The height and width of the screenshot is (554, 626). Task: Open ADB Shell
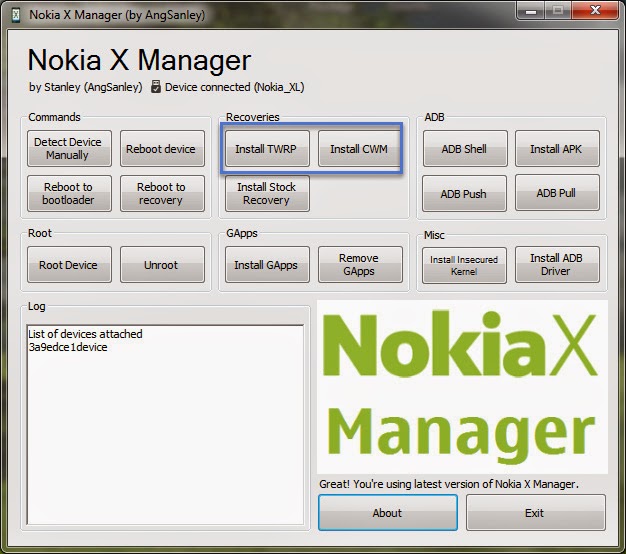(x=465, y=148)
